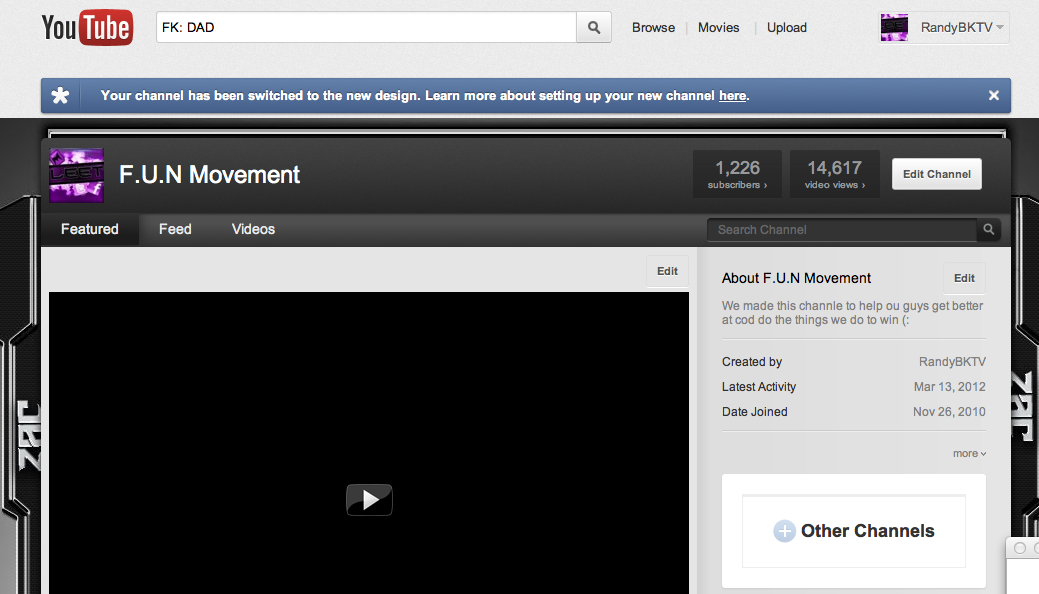Click Edit above the featured video
Viewport: 1039px width, 594px height.
[667, 271]
